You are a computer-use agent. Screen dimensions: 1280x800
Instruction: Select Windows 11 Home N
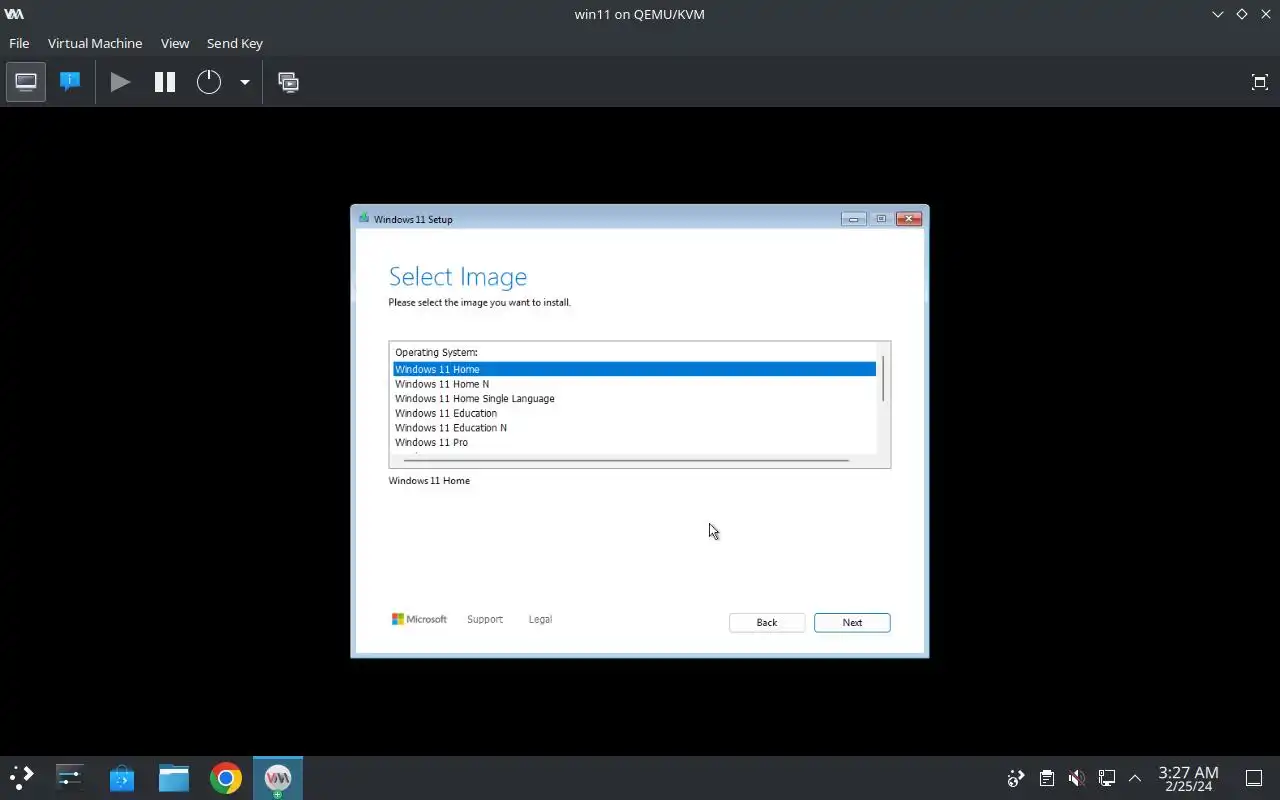coord(634,384)
